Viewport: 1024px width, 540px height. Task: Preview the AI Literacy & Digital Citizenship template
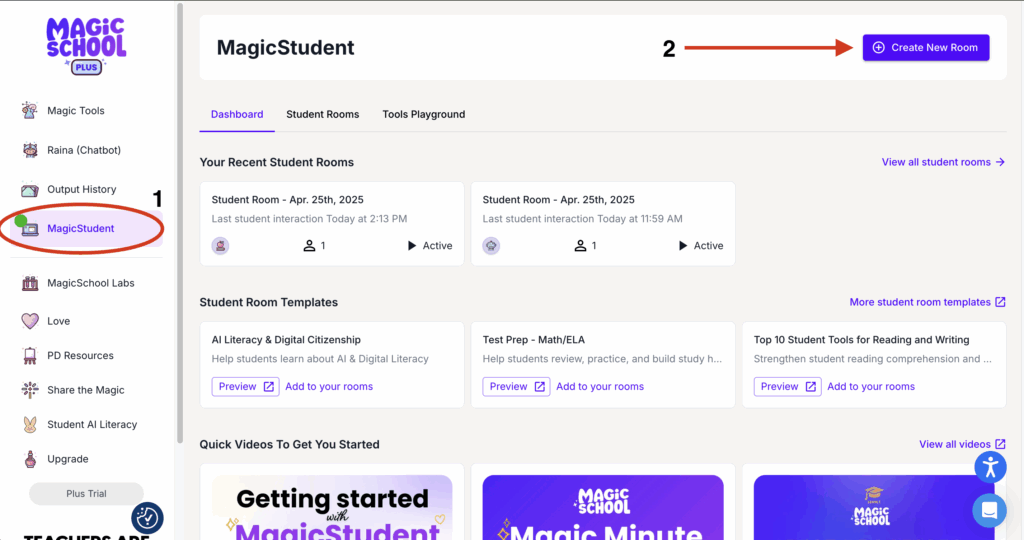[x=246, y=387]
